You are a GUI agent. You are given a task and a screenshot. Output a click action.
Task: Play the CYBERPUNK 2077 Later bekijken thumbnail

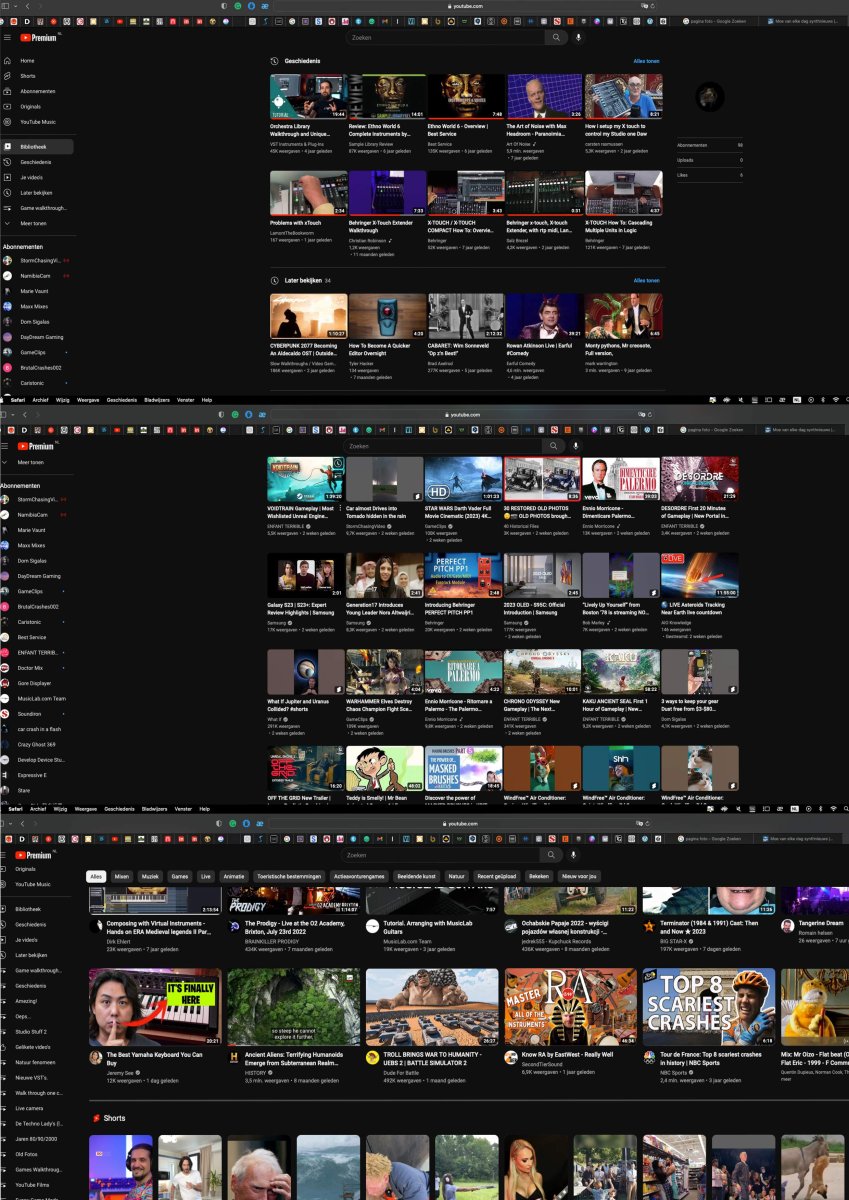pyautogui.click(x=309, y=315)
